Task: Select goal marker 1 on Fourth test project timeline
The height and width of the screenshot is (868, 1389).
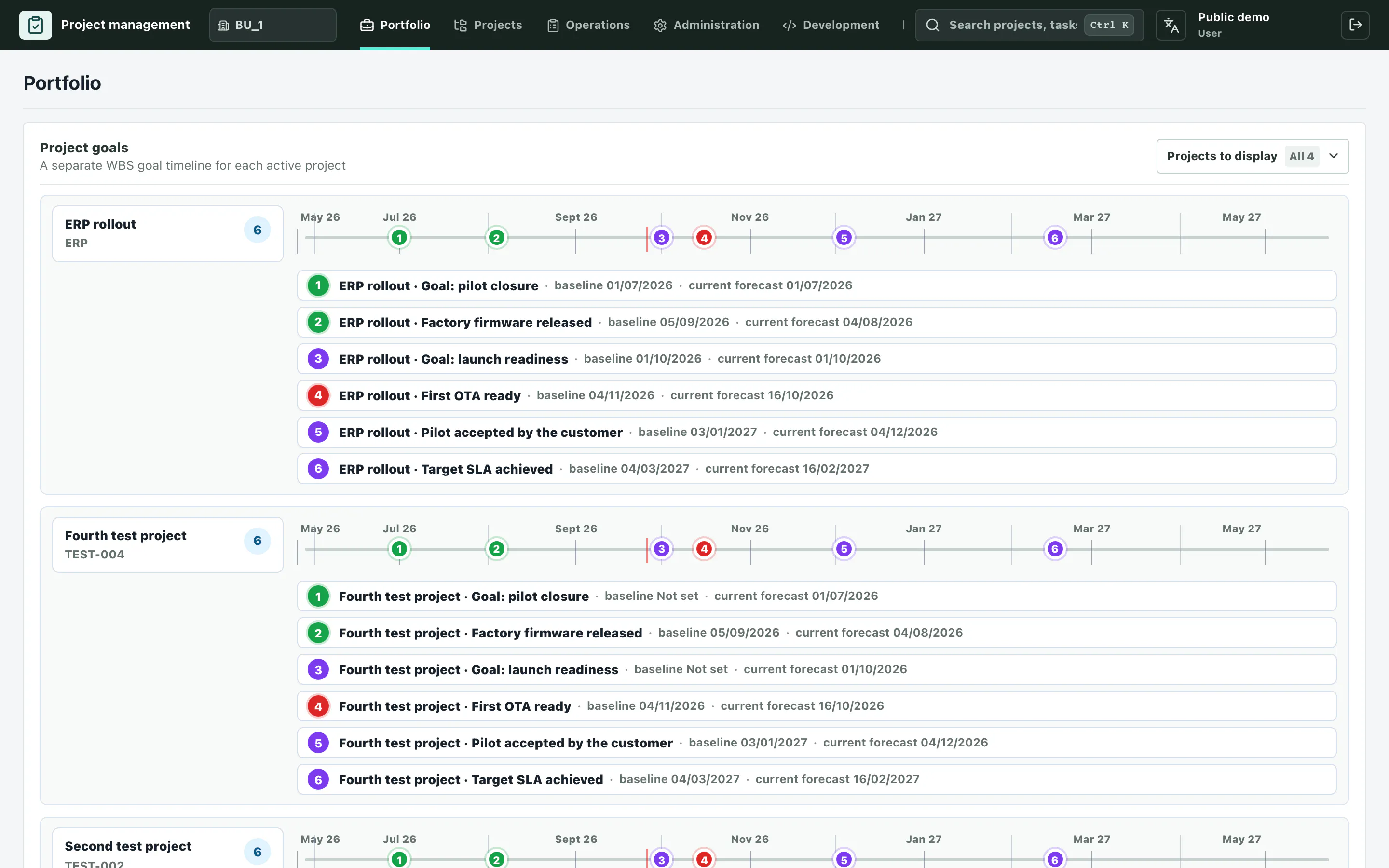Action: (399, 549)
